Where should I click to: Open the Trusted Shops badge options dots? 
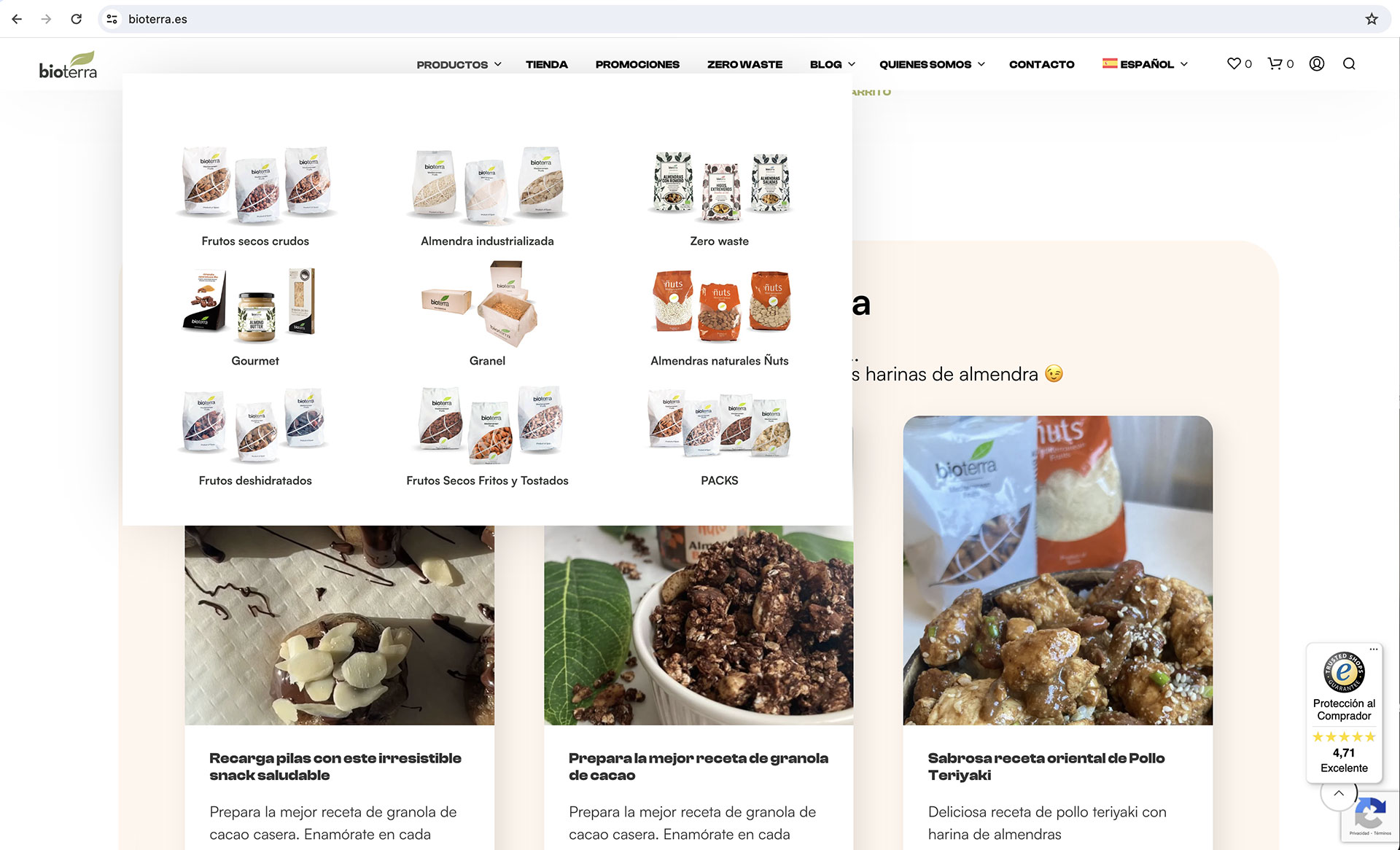[1374, 649]
